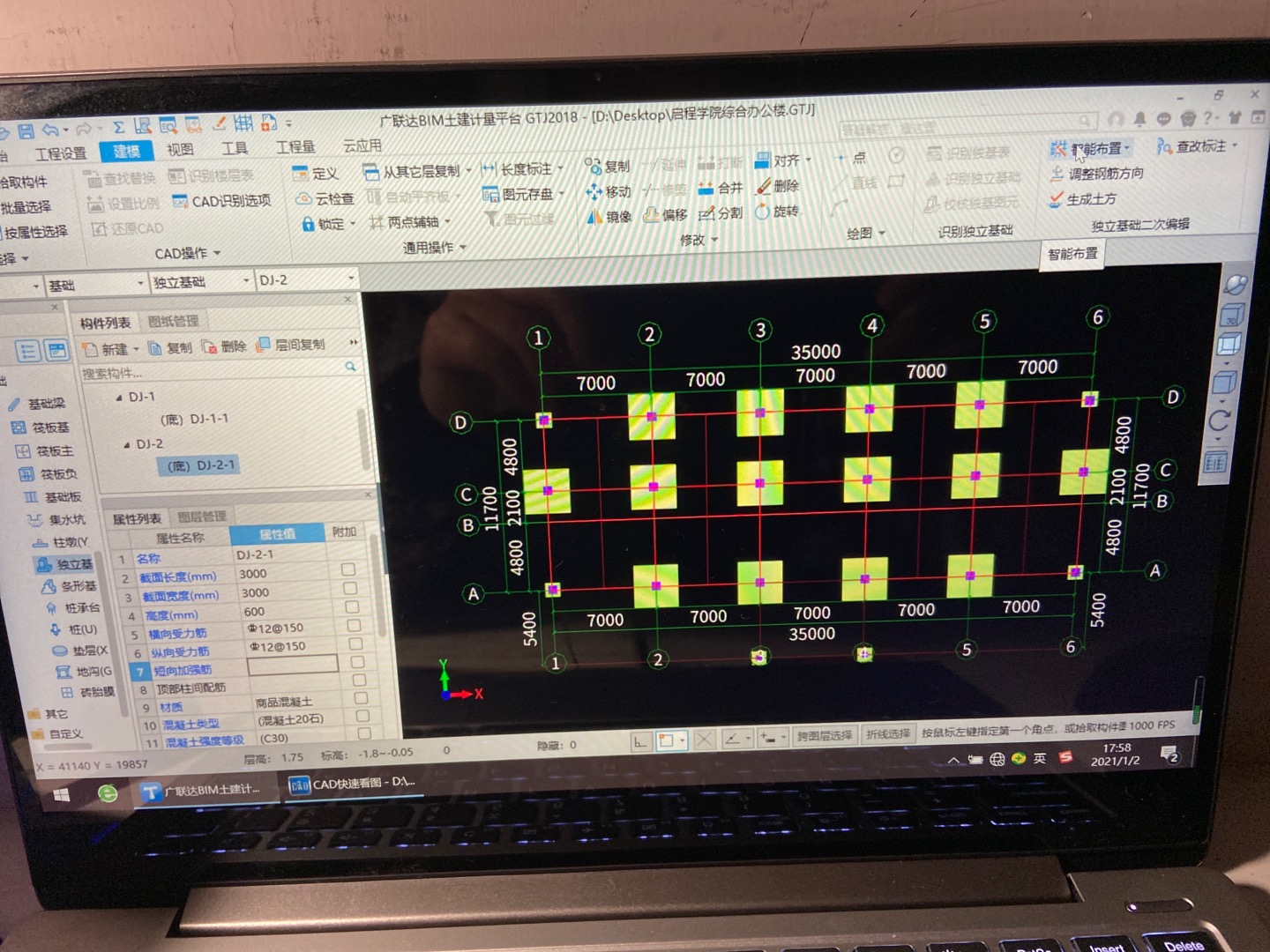Click the 短向加强筋 value input field

click(294, 665)
